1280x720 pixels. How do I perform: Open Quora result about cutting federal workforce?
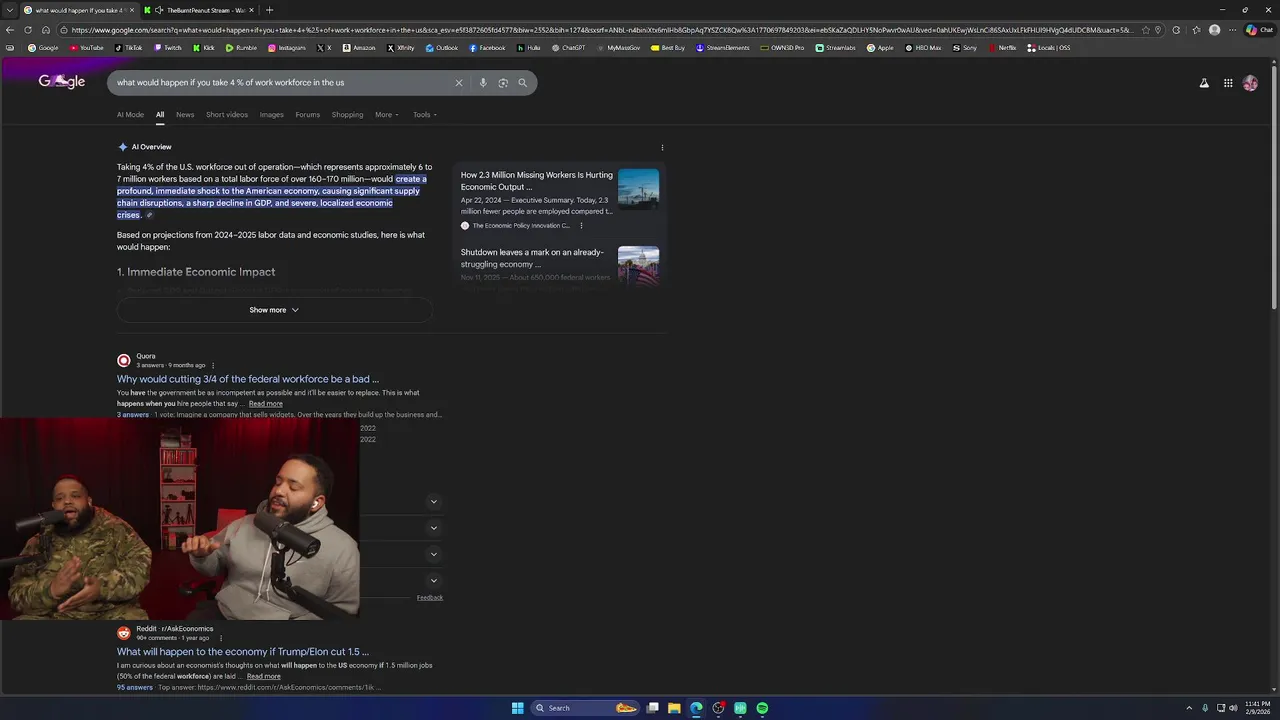pos(248,379)
